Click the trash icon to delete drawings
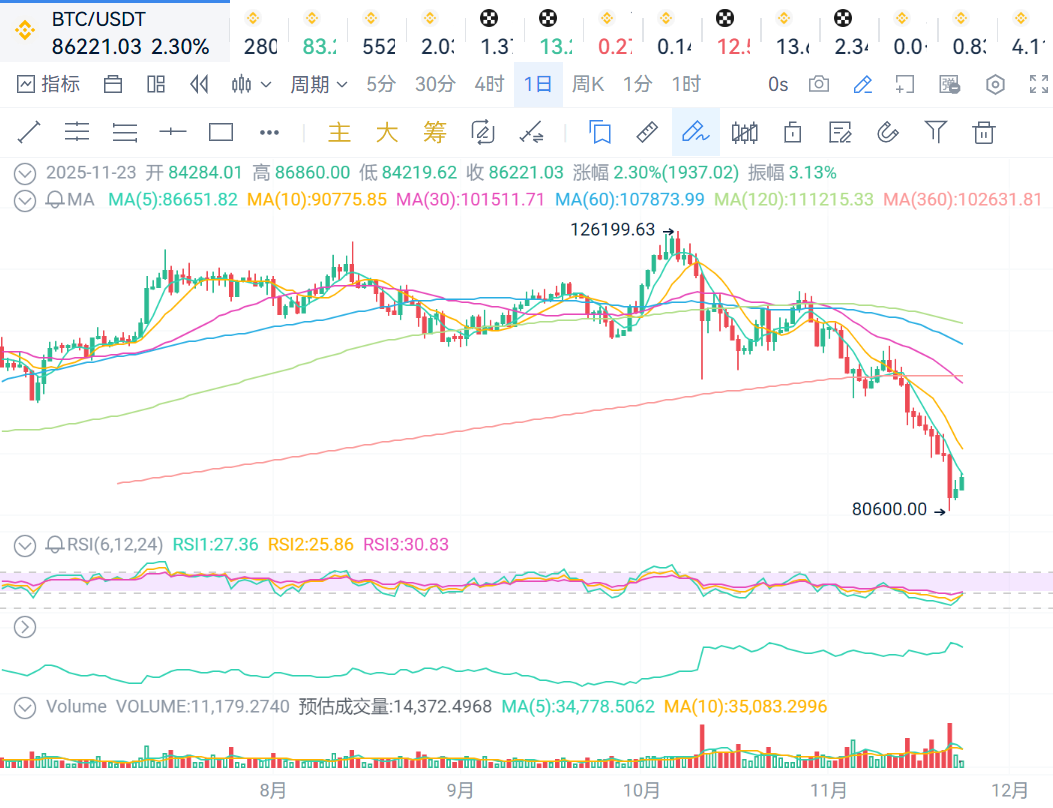 tap(984, 132)
